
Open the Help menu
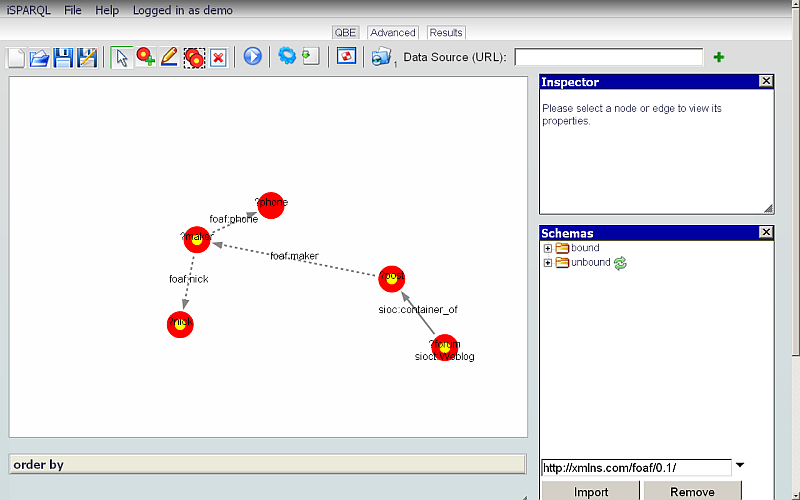coord(107,10)
